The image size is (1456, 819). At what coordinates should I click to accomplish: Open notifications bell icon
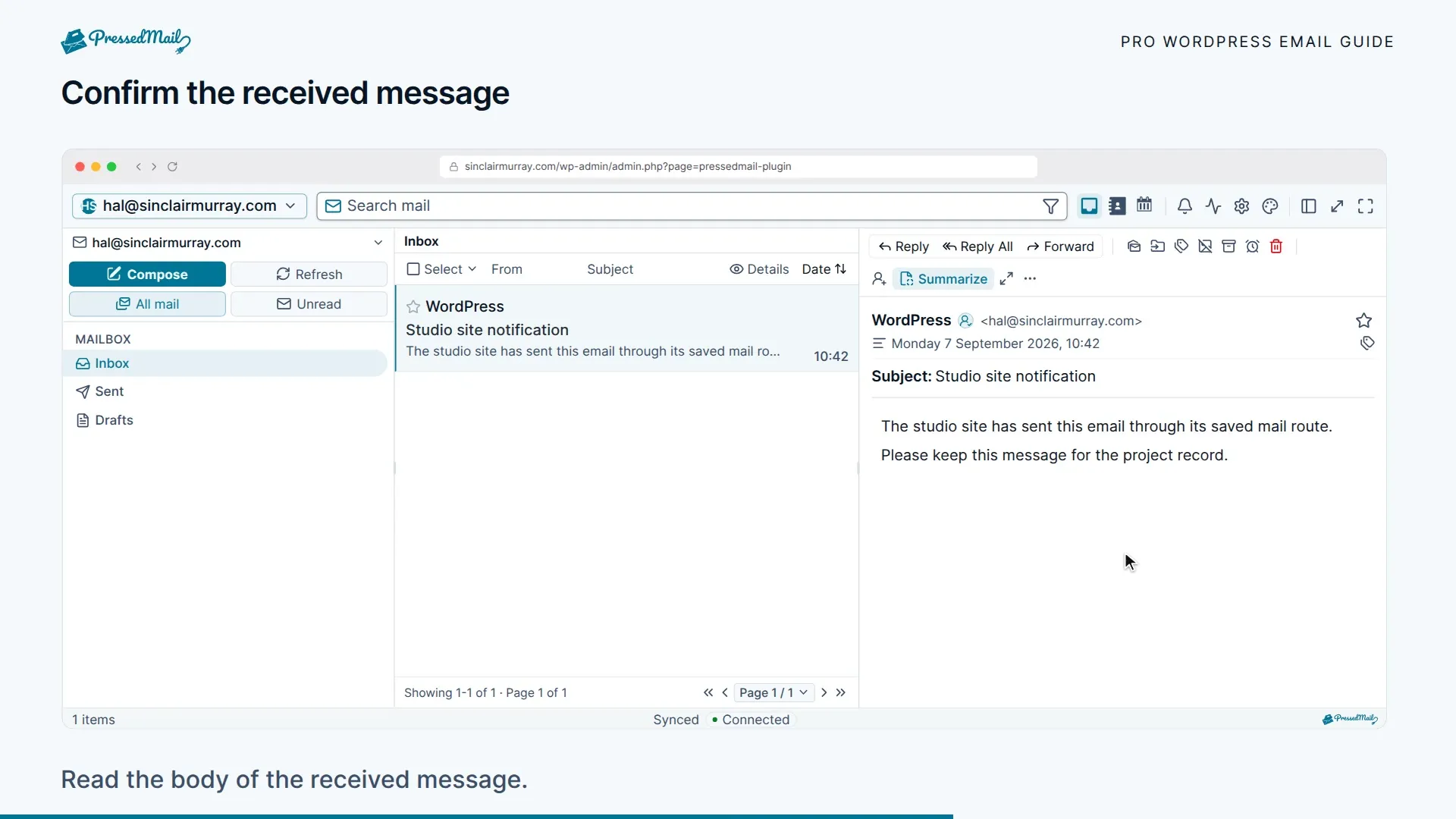click(x=1185, y=206)
